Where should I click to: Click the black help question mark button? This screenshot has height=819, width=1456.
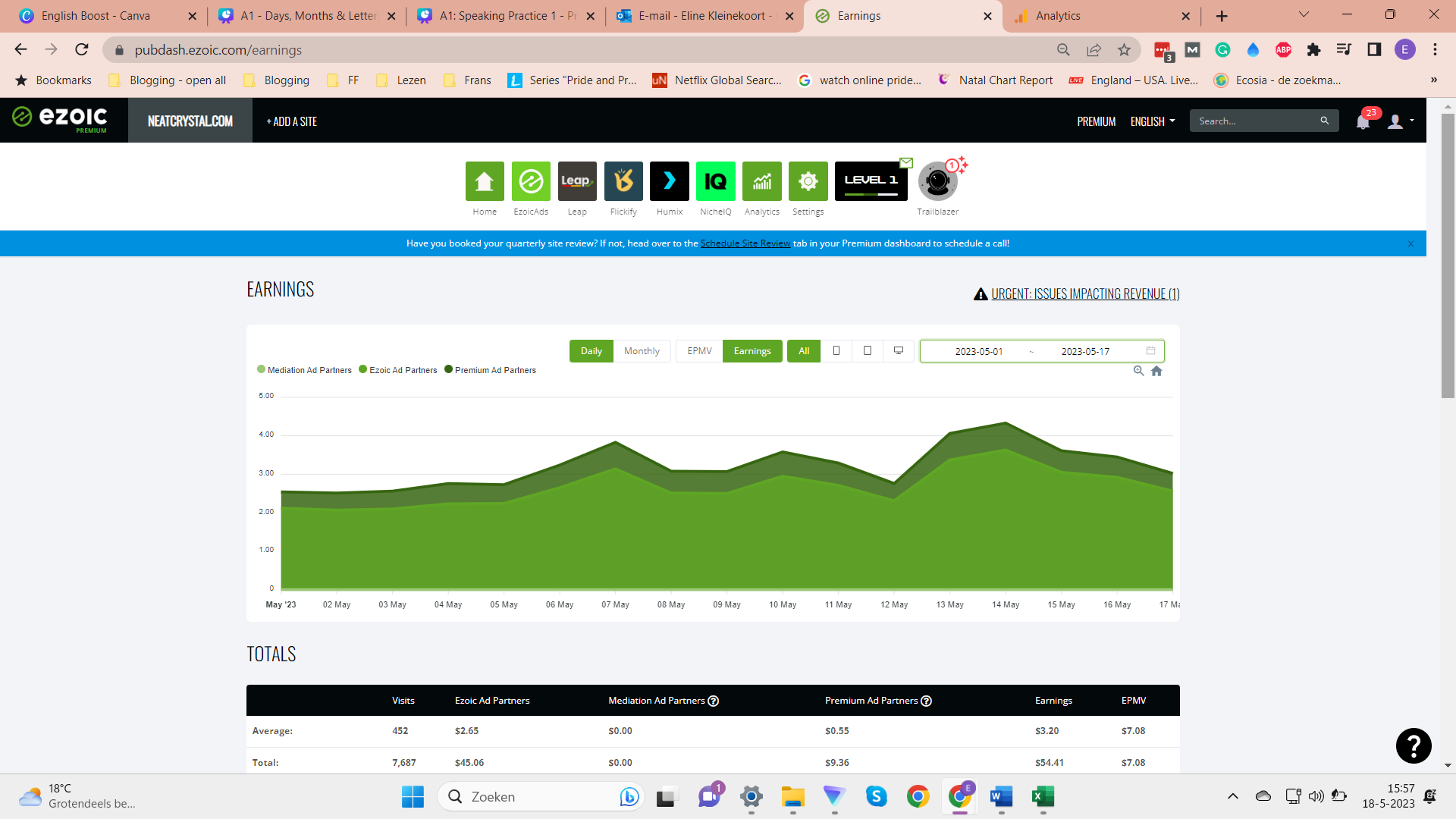pos(1414,745)
